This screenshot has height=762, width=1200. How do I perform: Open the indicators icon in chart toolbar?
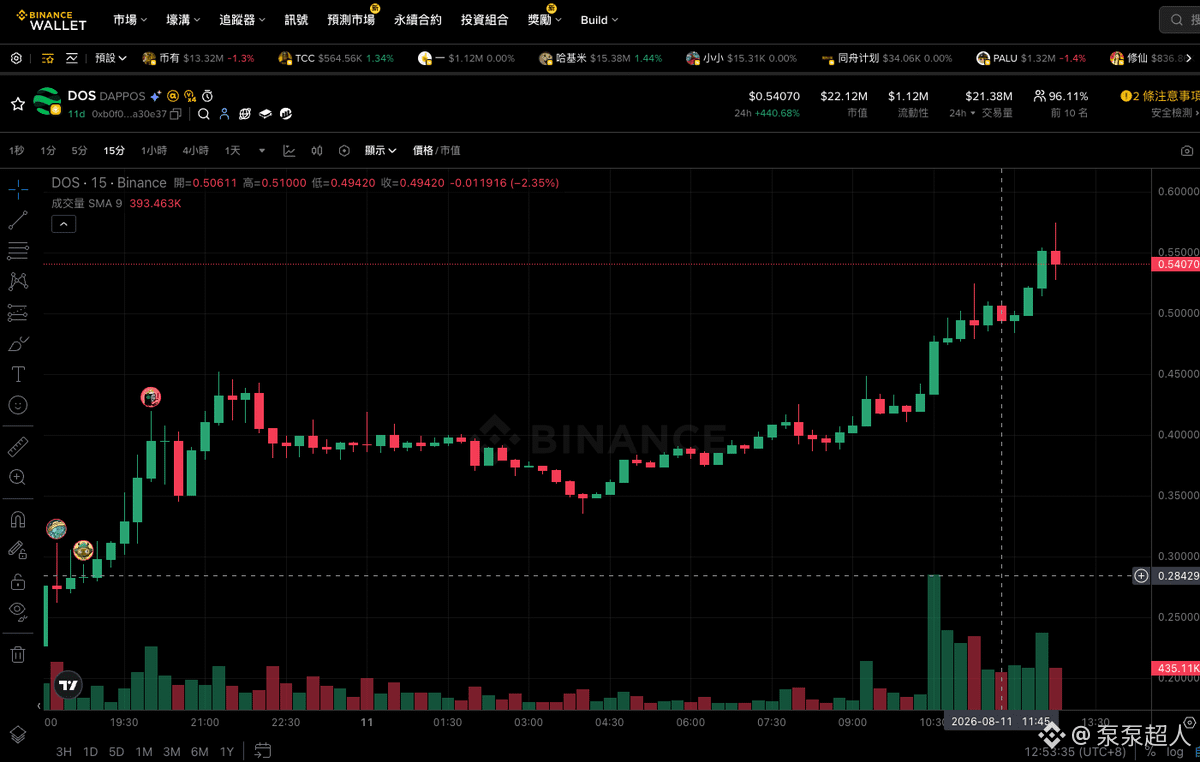289,151
